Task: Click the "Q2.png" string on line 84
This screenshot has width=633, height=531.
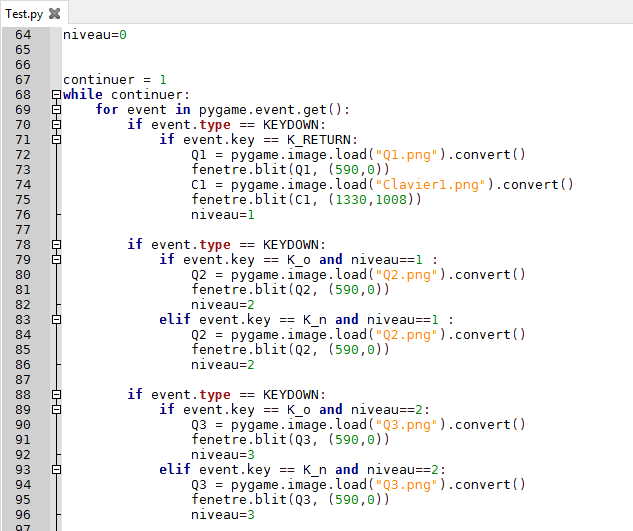Action: pos(406,335)
